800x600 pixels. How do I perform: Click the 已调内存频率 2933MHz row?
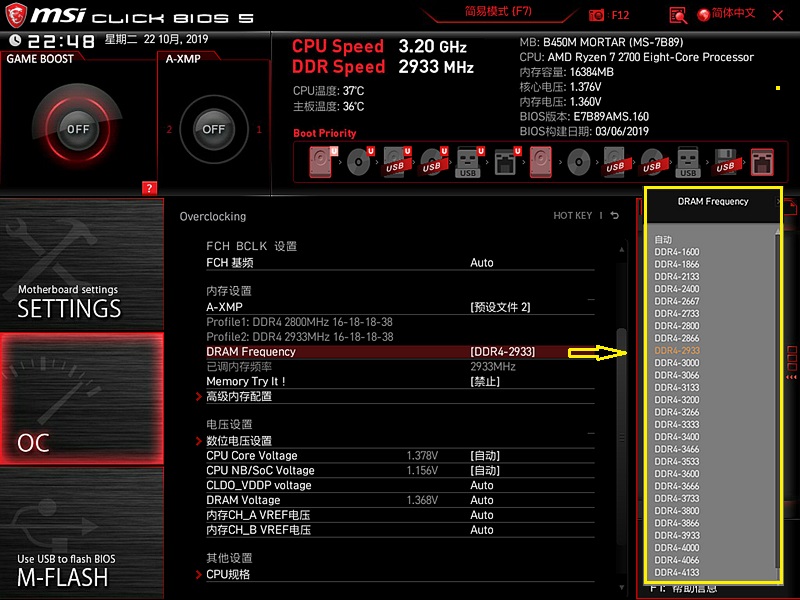click(x=400, y=366)
